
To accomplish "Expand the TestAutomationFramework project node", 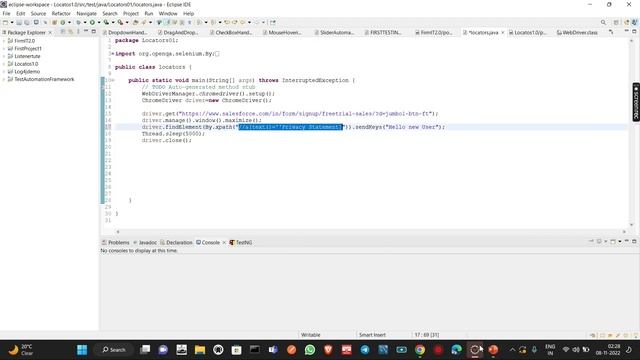I will tap(4, 80).
